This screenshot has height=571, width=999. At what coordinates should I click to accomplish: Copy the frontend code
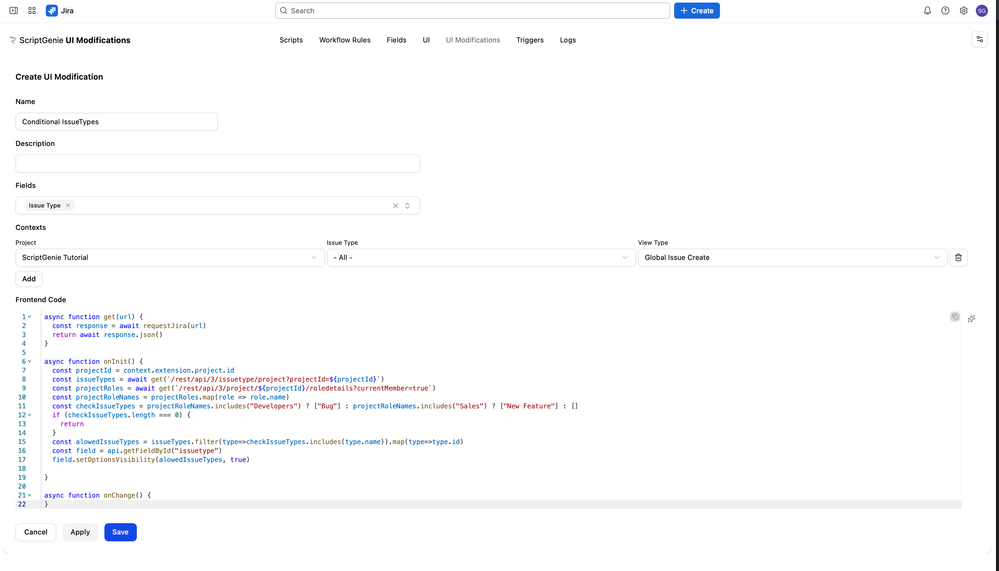click(954, 317)
